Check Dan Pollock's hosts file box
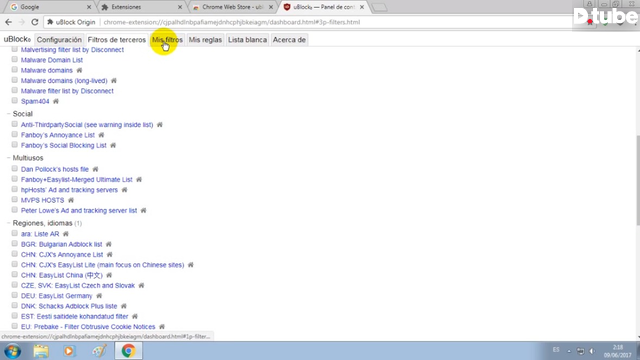This screenshot has height=360, width=640. 15,169
